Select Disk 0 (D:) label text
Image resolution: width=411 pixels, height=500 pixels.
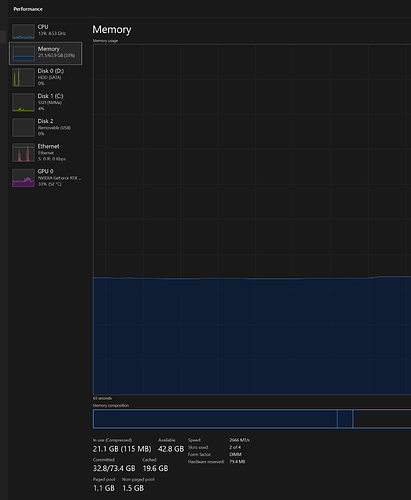pyautogui.click(x=51, y=71)
